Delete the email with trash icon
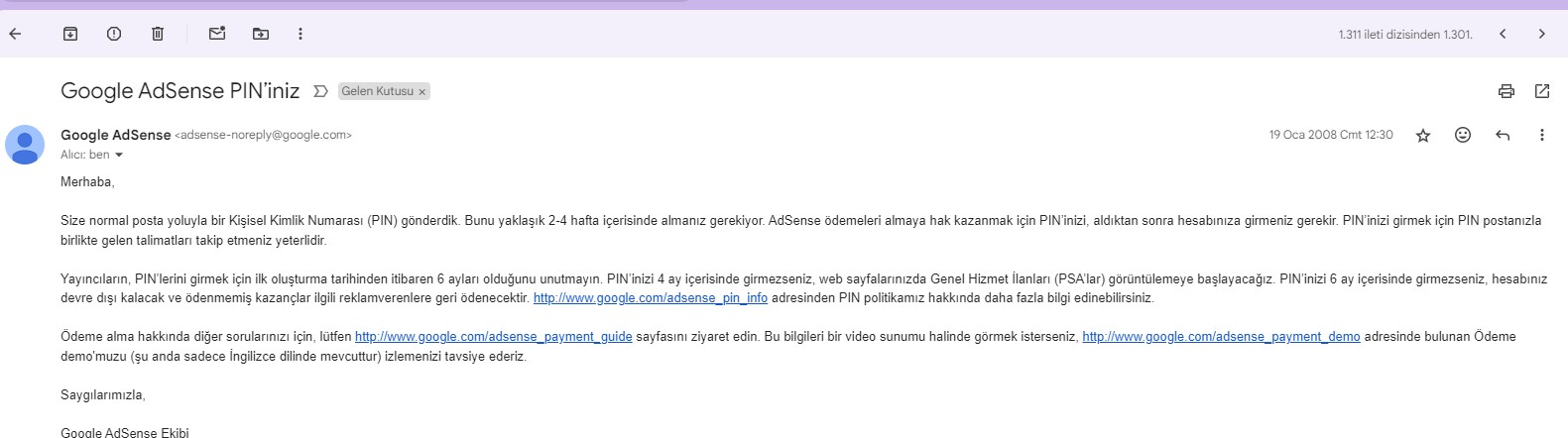Image resolution: width=1568 pixels, height=438 pixels. point(158,34)
